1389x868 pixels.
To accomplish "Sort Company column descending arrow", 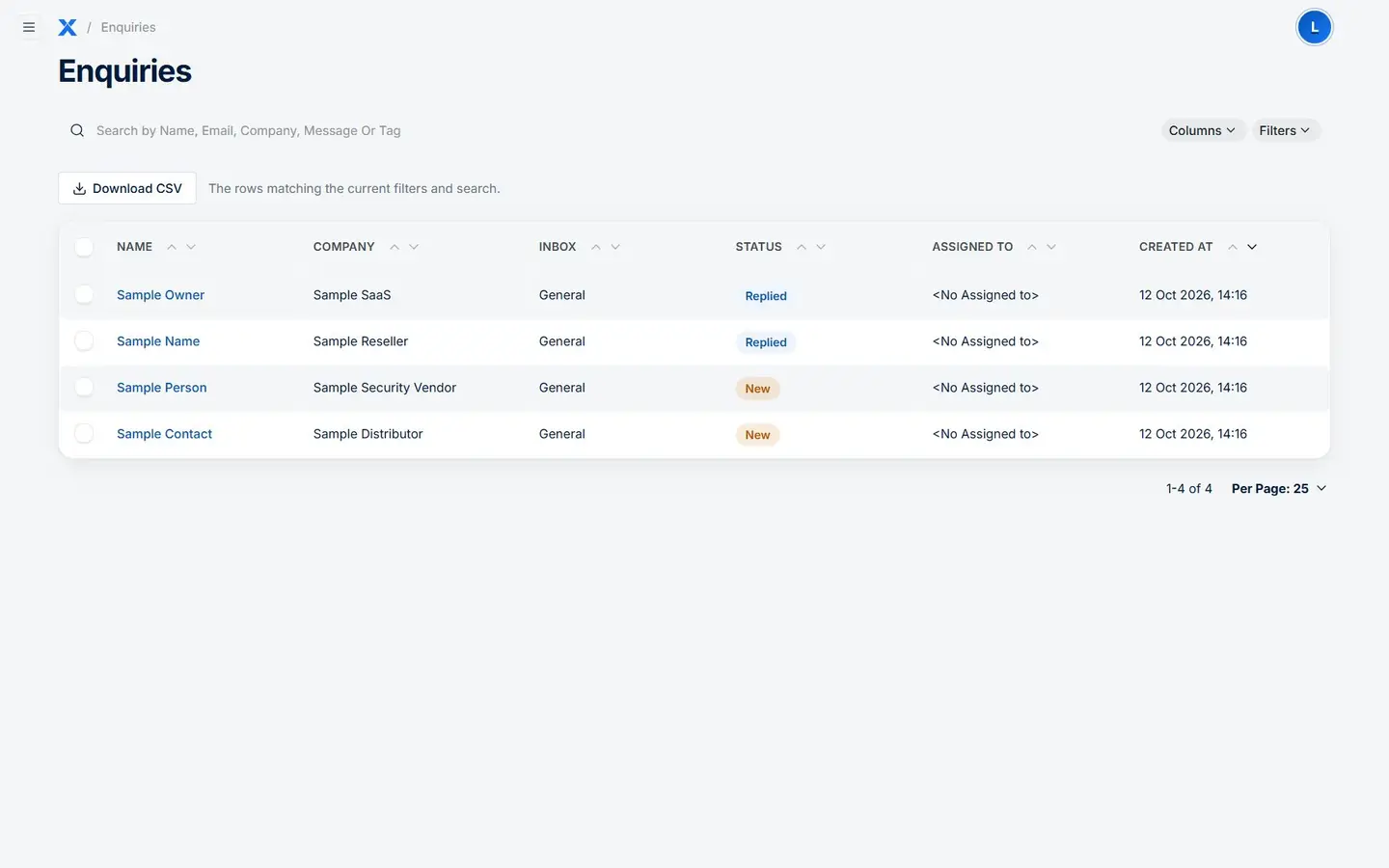I will pos(414,247).
